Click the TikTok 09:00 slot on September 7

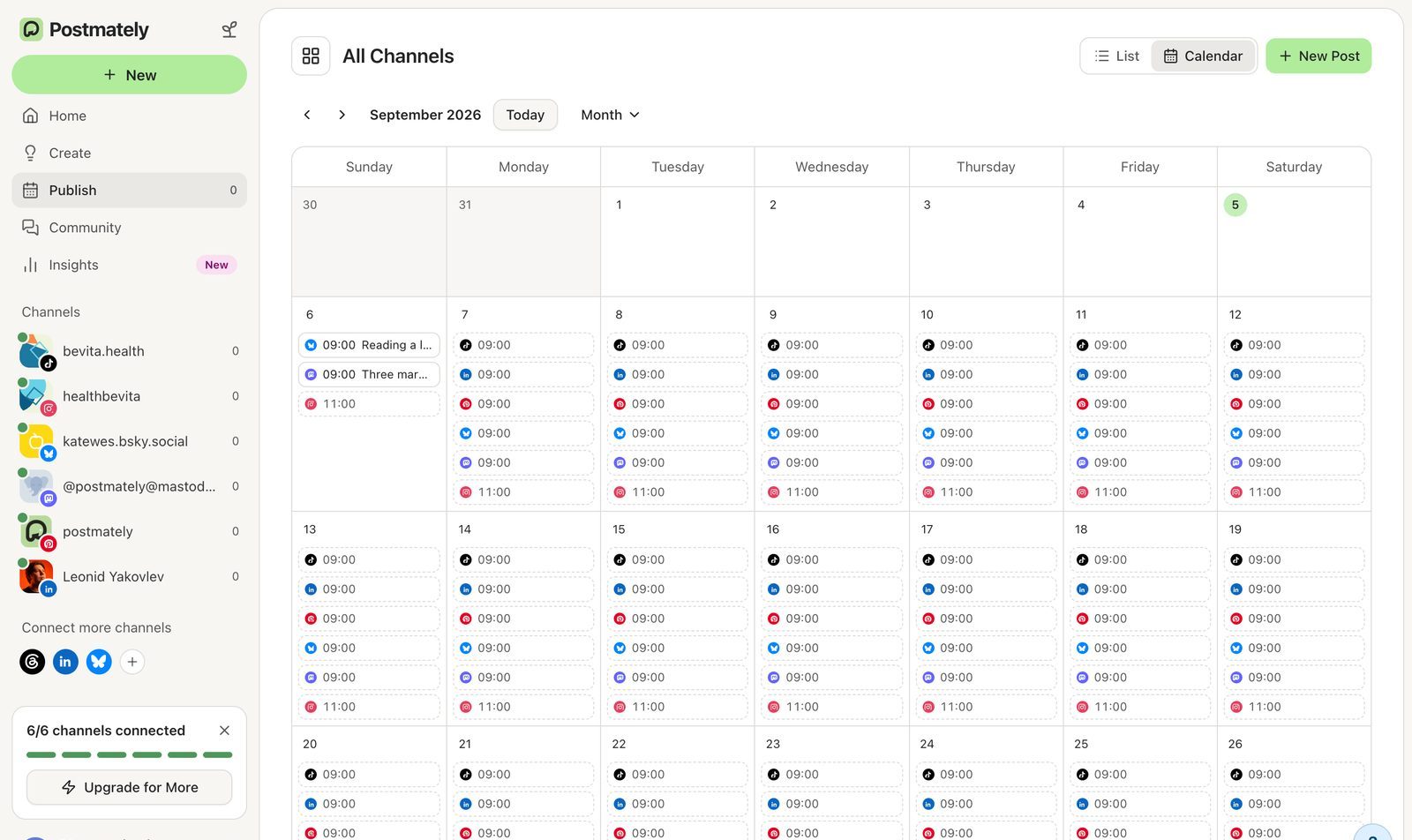(523, 345)
